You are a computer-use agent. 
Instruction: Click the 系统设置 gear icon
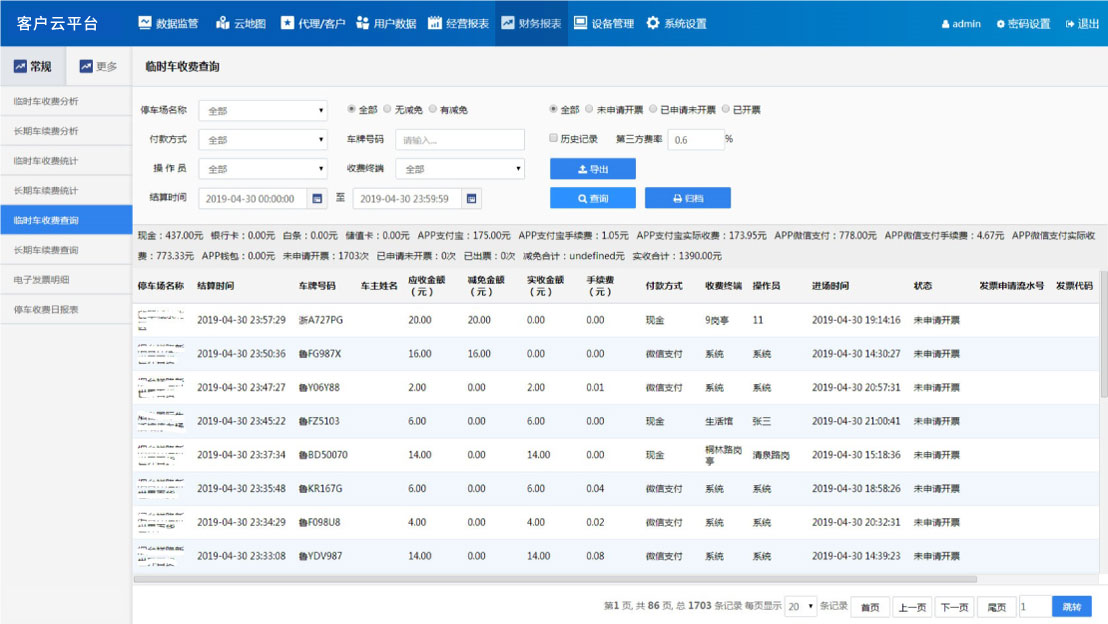pos(653,23)
